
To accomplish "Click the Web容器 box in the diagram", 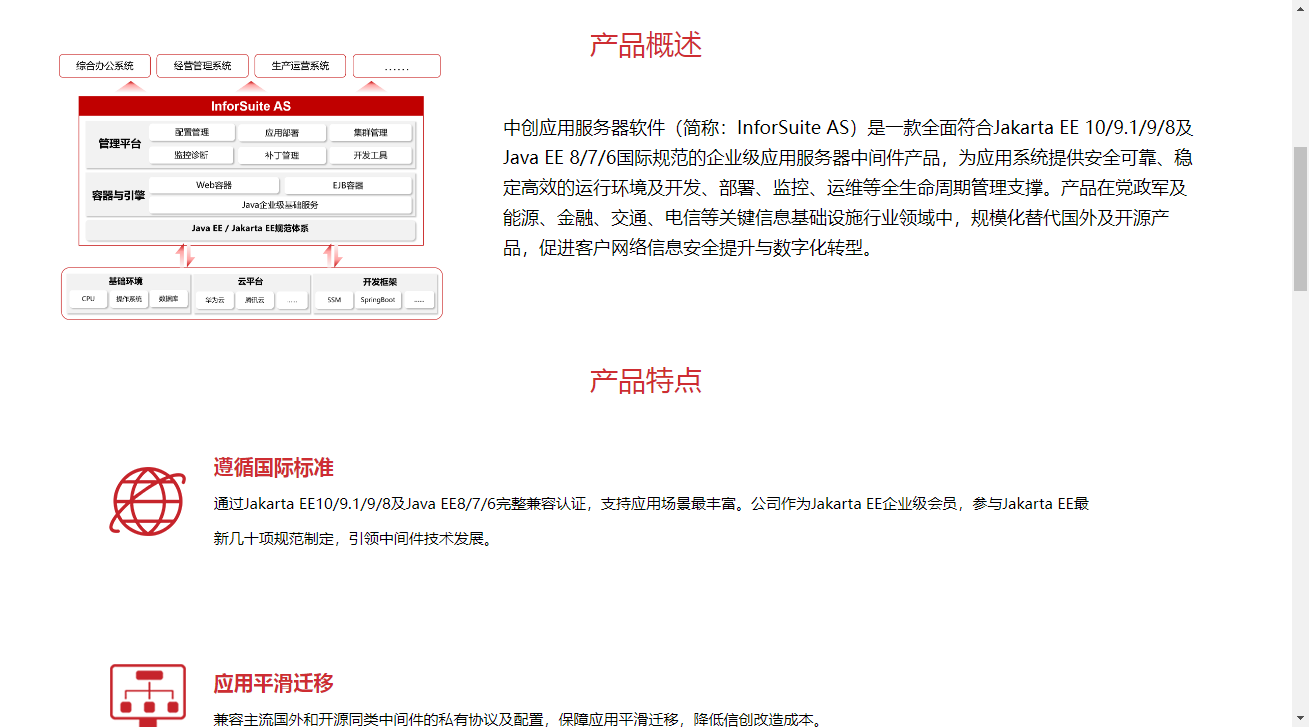I will [214, 186].
